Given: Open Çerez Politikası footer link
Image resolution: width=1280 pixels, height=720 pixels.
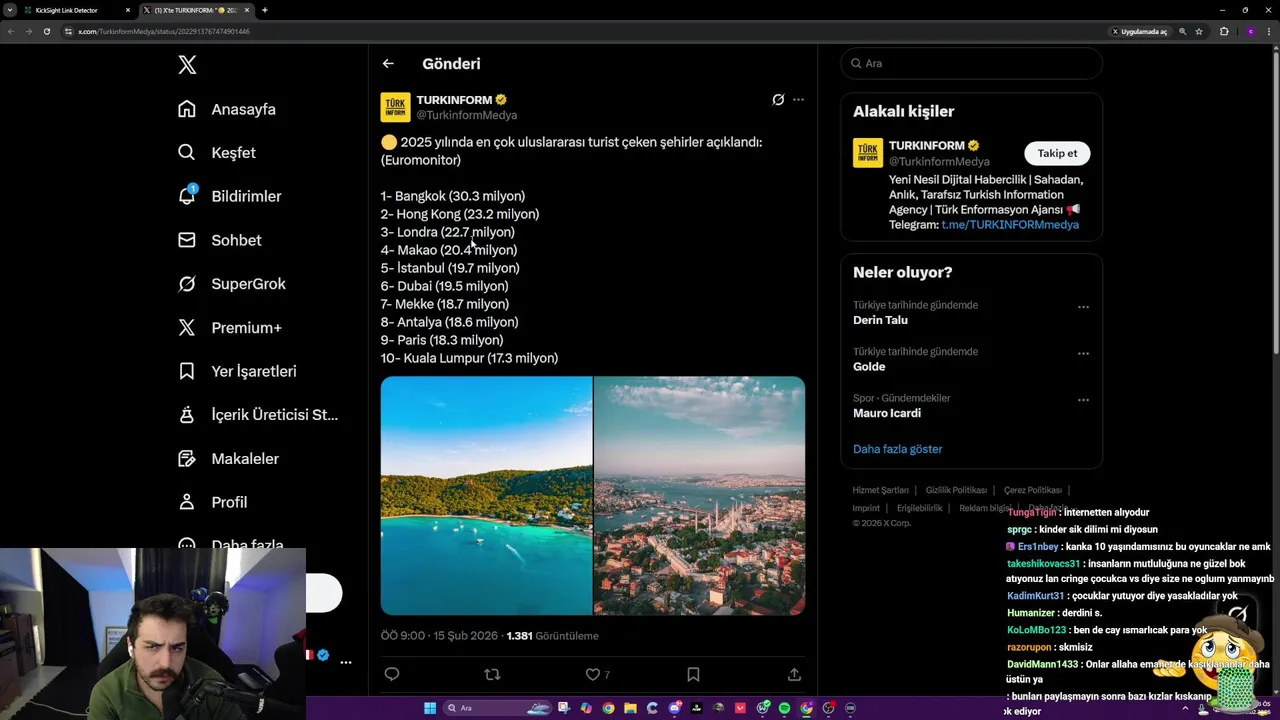Looking at the screenshot, I should [x=1033, y=490].
